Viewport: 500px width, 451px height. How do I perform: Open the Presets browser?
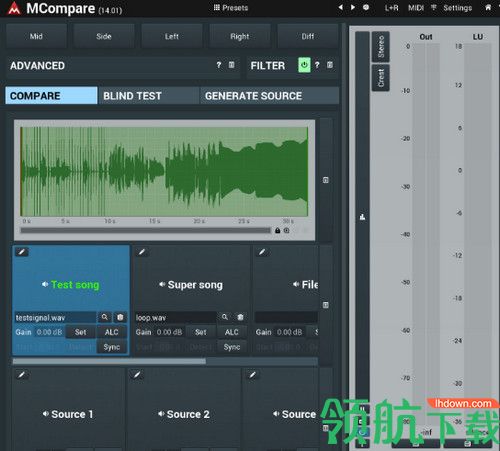point(231,7)
